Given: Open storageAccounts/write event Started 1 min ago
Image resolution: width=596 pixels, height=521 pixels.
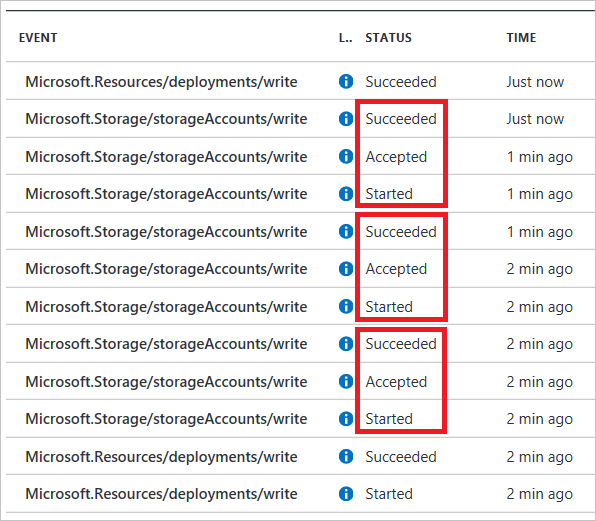Looking at the screenshot, I should point(166,194).
